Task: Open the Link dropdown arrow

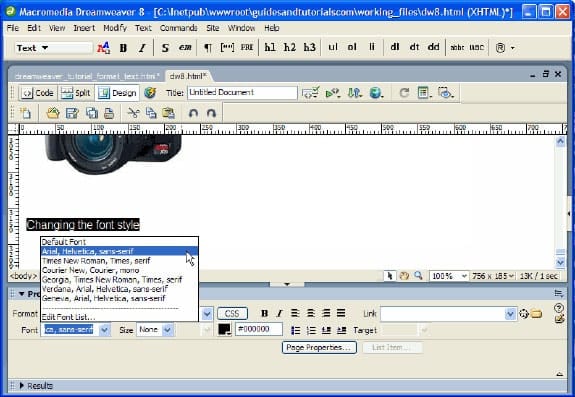Action: [x=510, y=314]
